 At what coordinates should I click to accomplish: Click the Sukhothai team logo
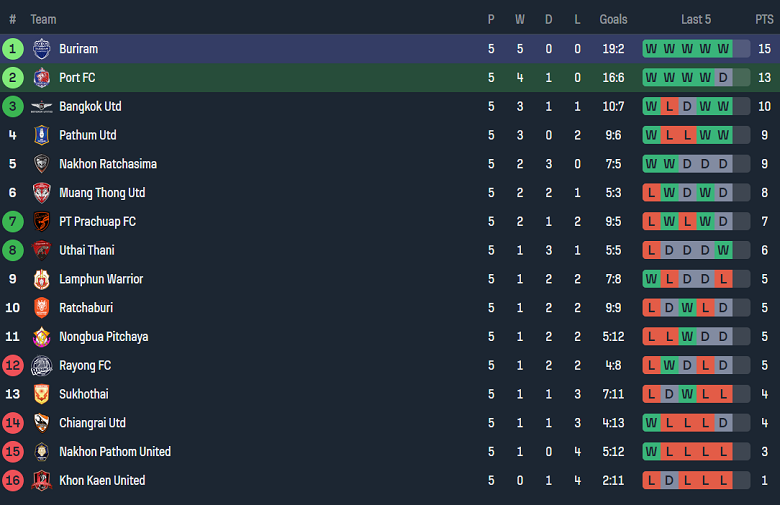click(41, 395)
